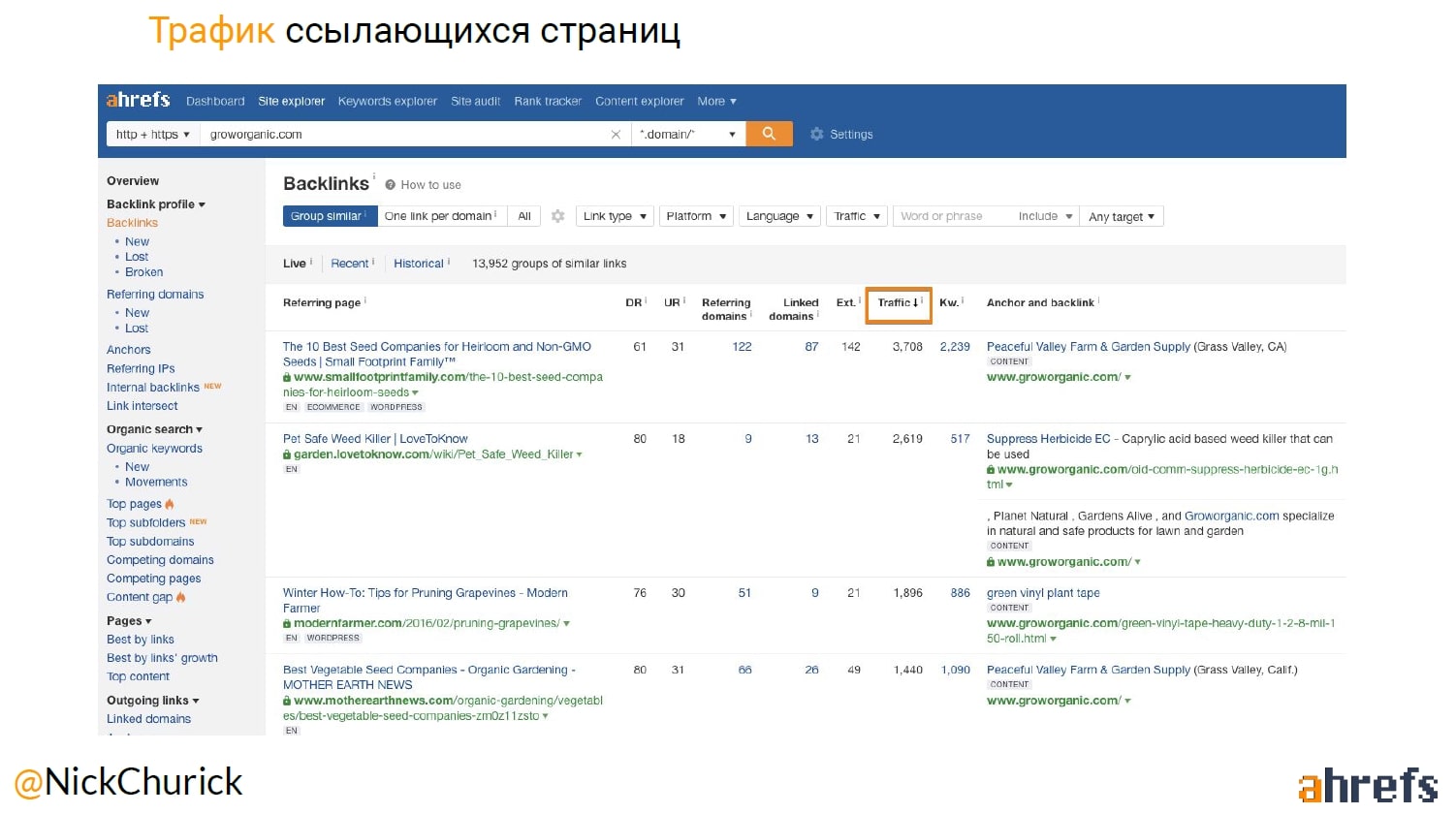This screenshot has width=1456, height=814.
Task: Clear the domain field with X icon
Action: click(x=616, y=135)
